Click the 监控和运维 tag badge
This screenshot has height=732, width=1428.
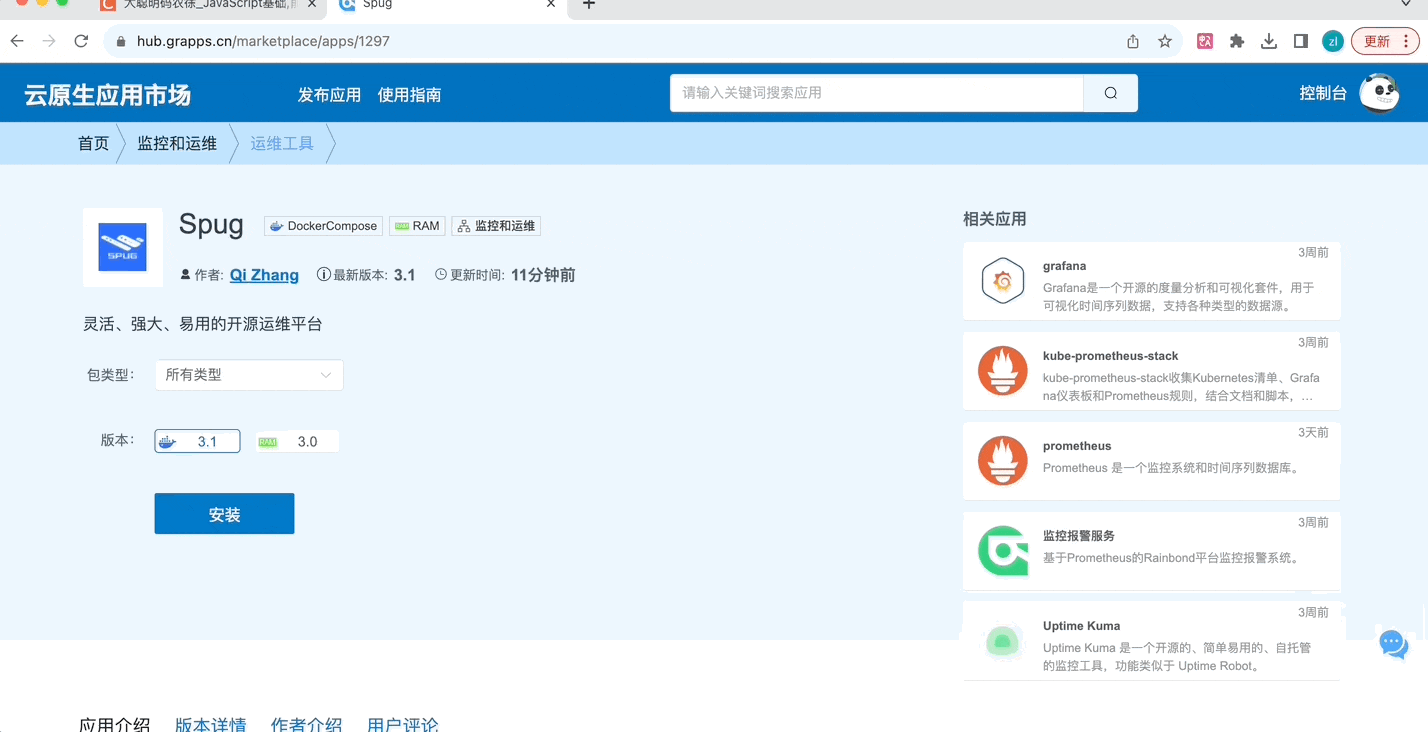[496, 226]
